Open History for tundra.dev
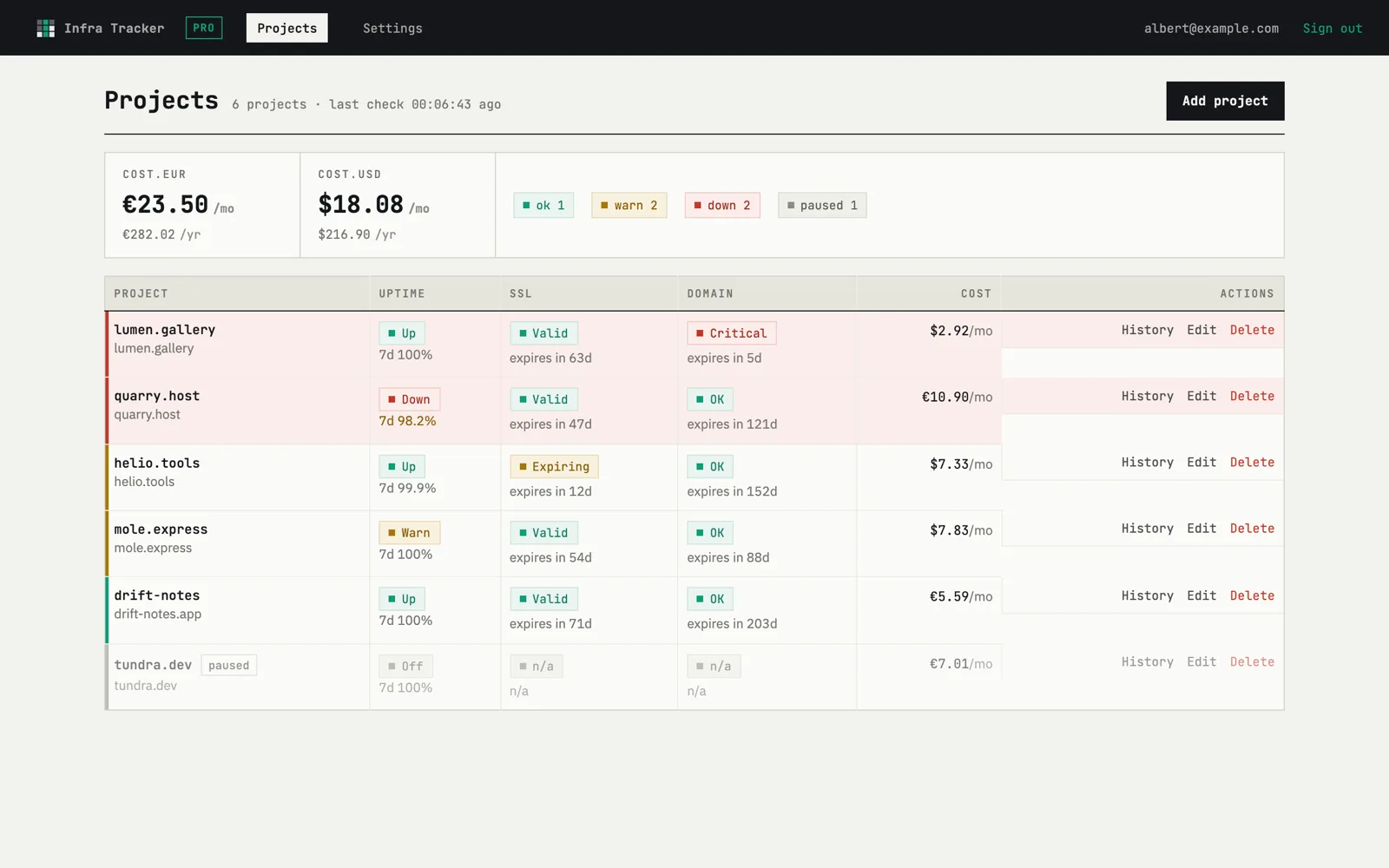 (1147, 661)
